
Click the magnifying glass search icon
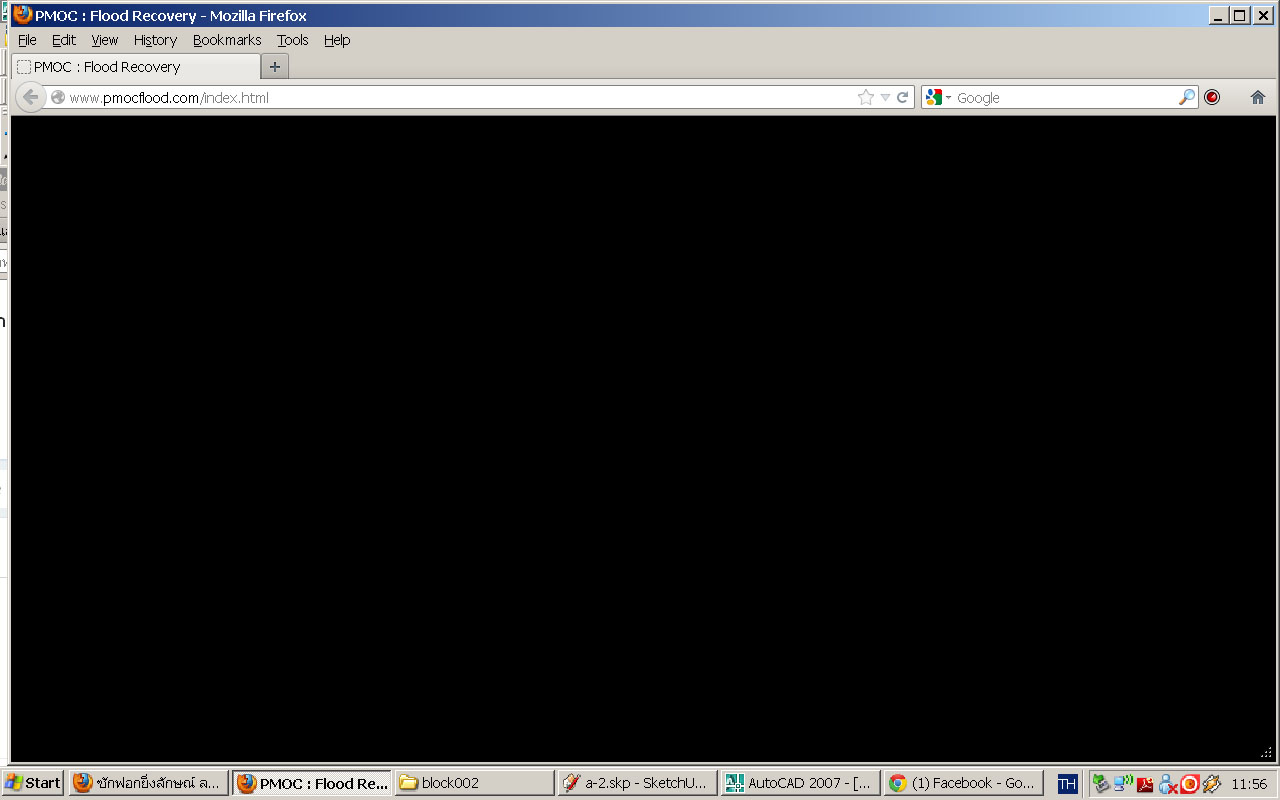[x=1187, y=97]
